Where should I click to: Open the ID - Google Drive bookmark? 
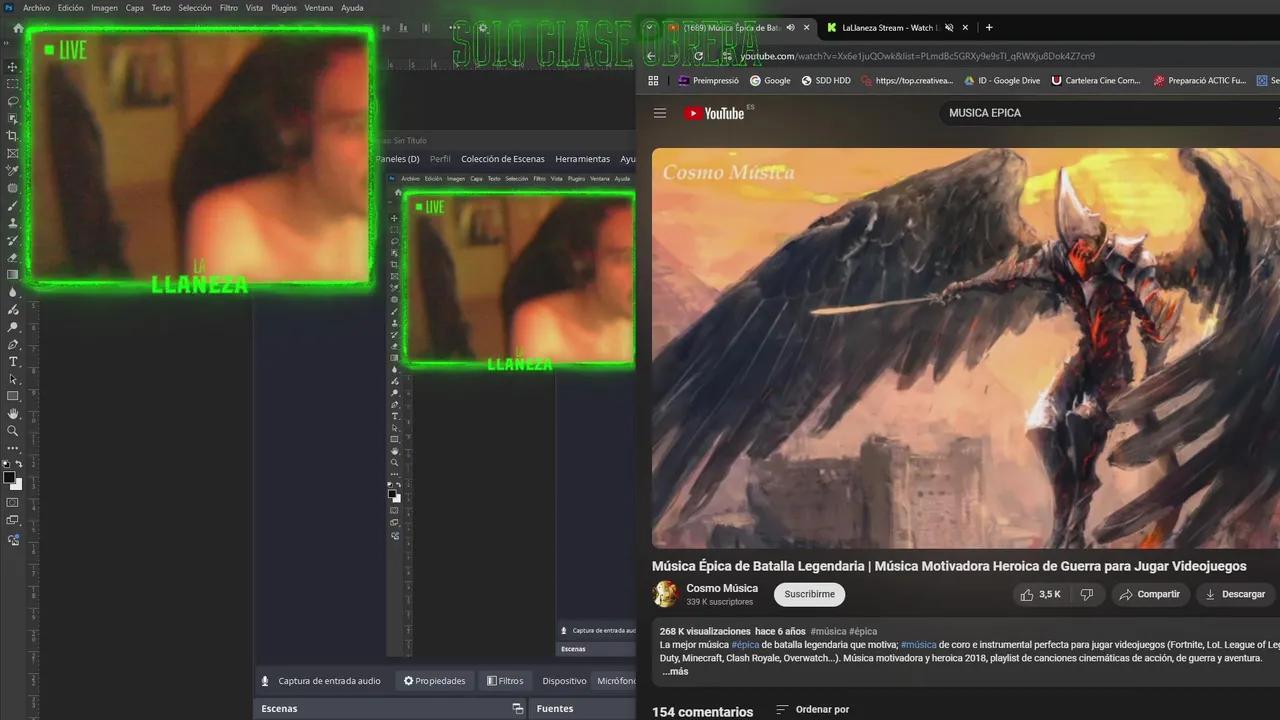coord(1001,80)
